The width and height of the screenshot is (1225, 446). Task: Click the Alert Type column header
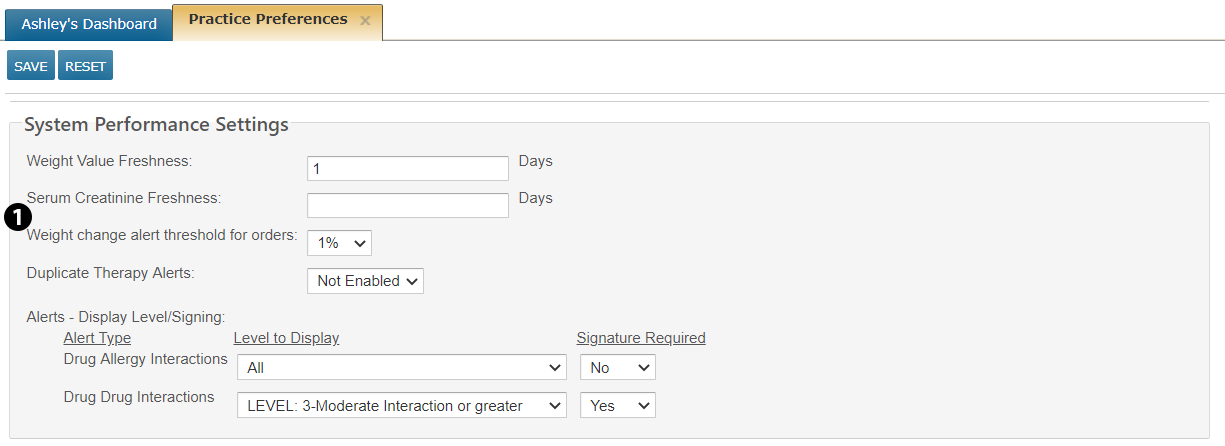coord(97,338)
